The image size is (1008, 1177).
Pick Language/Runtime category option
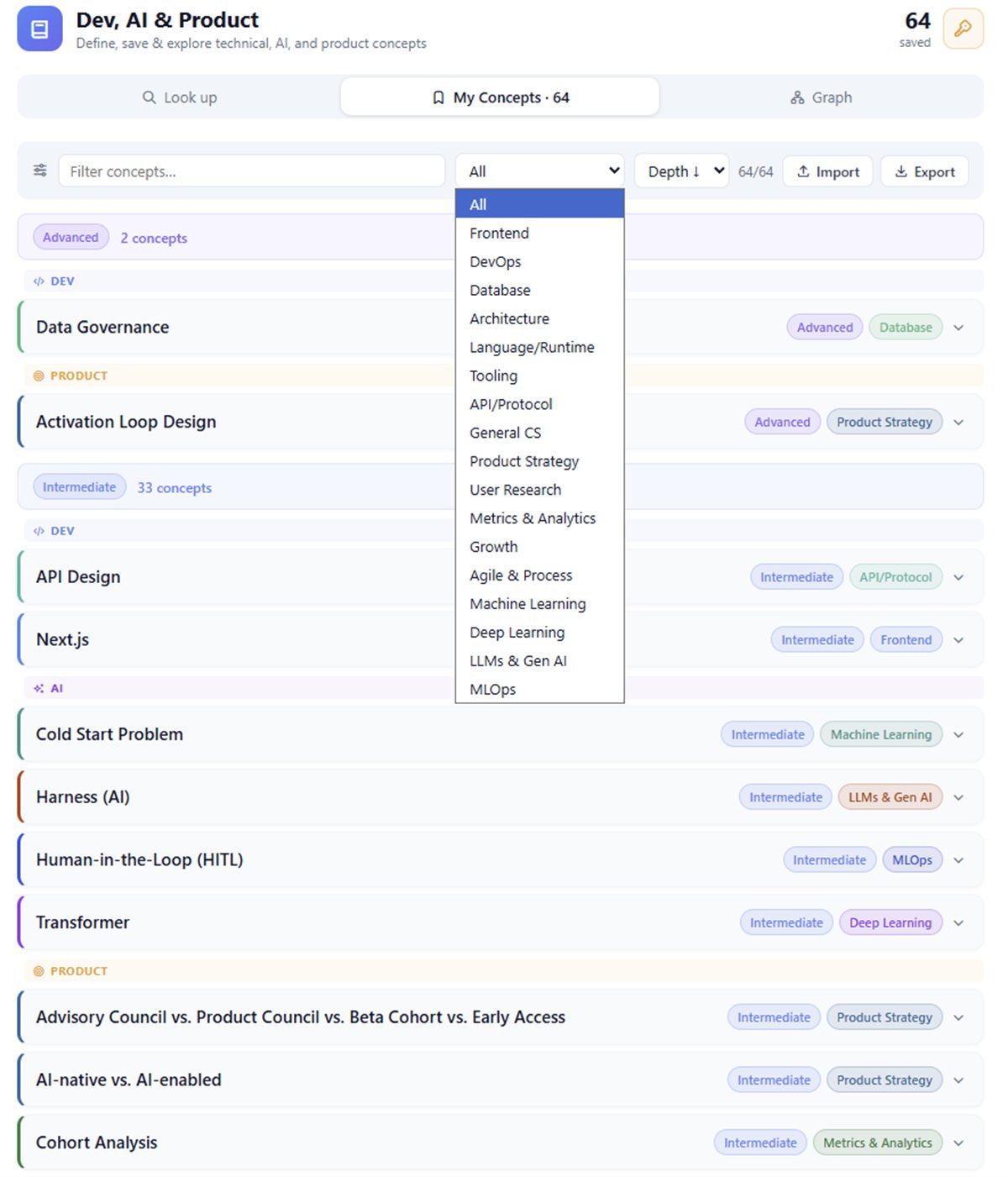click(539, 347)
